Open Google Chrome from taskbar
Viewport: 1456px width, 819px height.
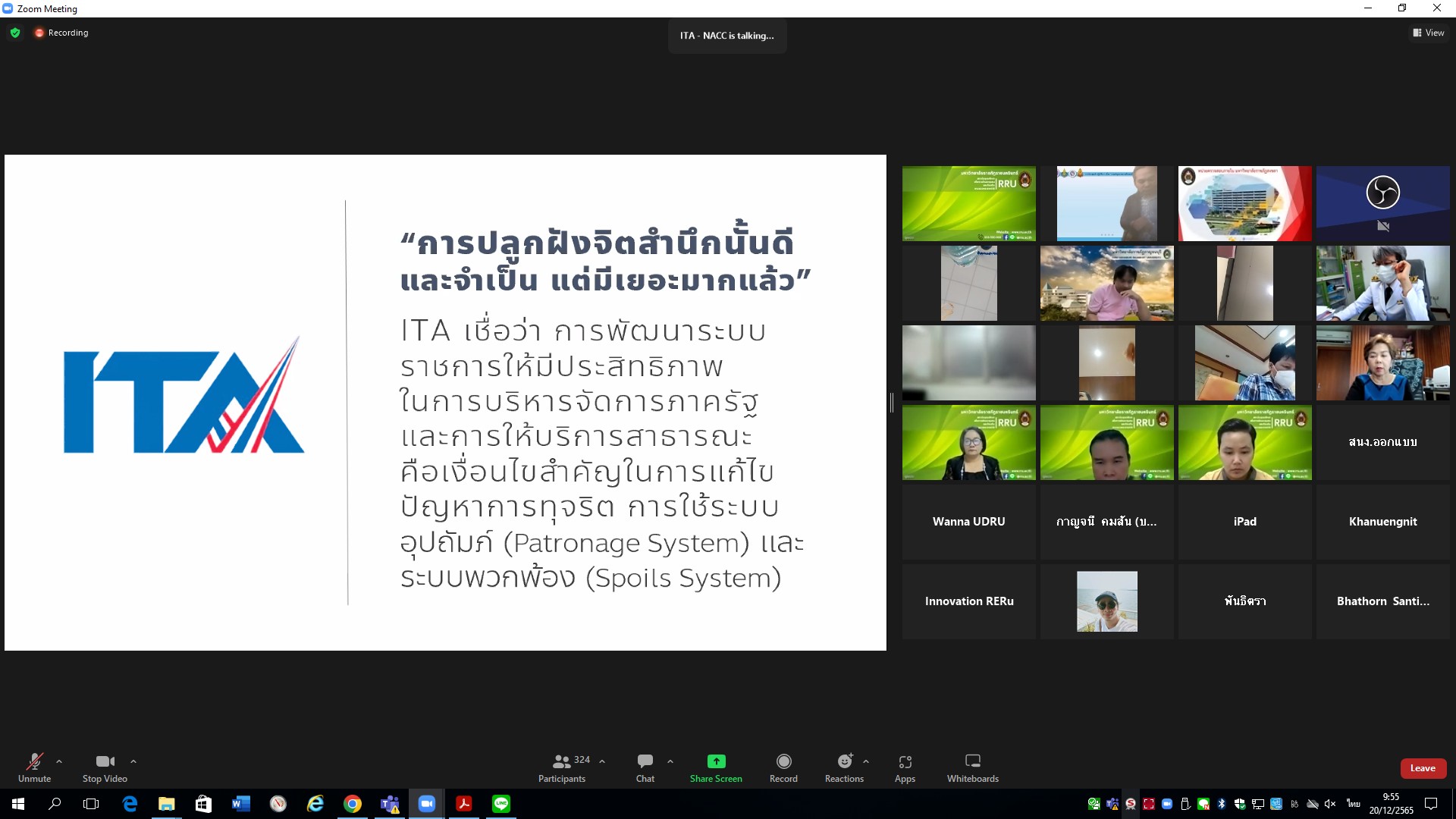point(353,804)
